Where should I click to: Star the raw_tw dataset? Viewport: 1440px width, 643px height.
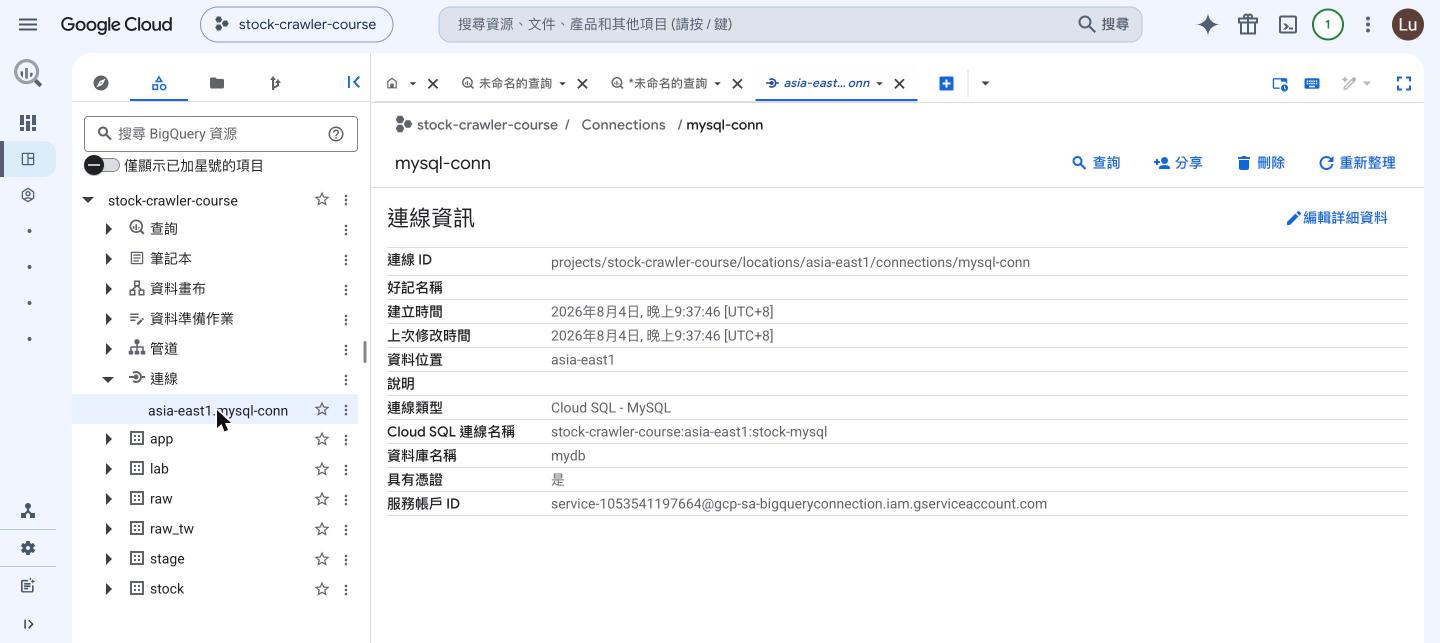[x=322, y=529]
